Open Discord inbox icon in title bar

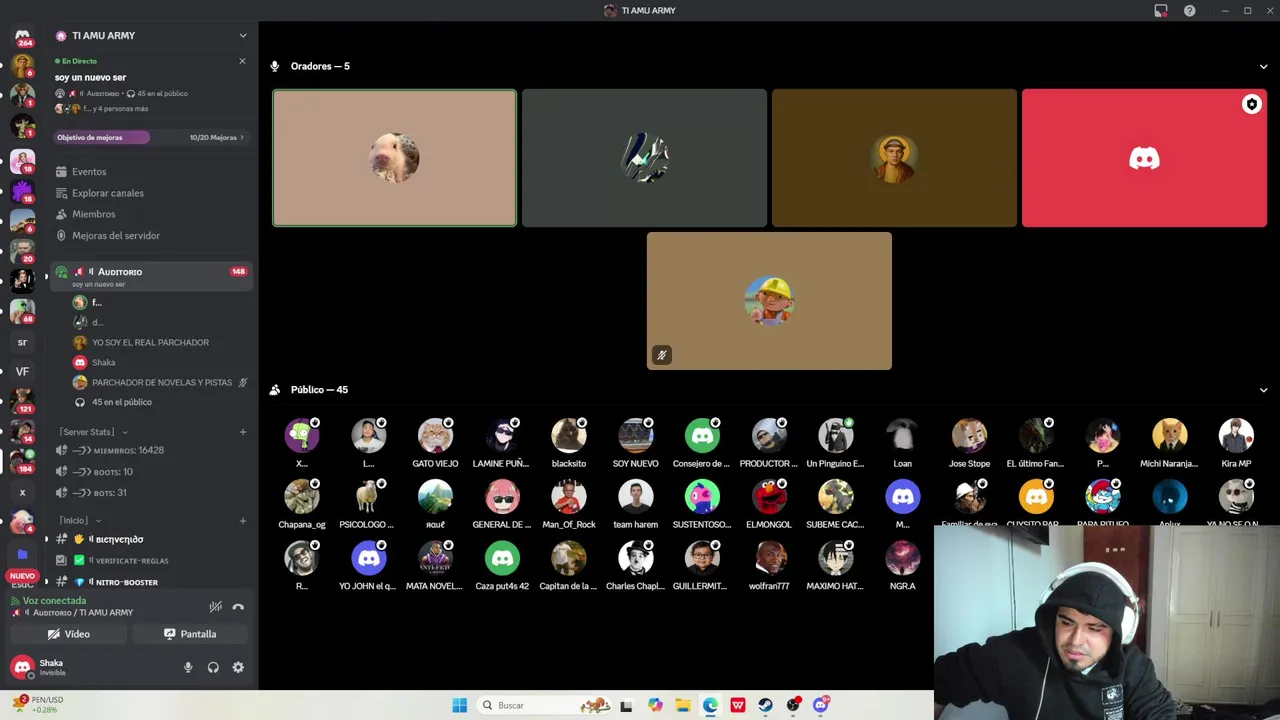tap(1160, 10)
